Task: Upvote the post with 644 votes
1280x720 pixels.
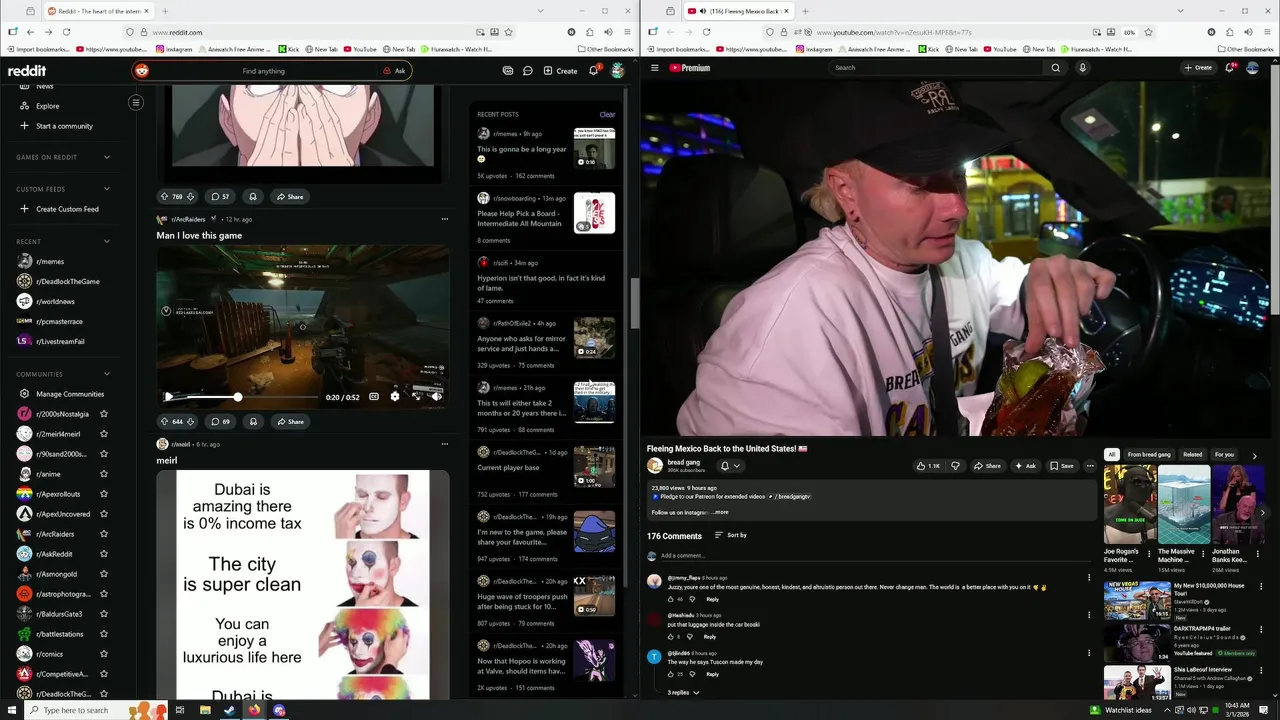Action: click(165, 422)
